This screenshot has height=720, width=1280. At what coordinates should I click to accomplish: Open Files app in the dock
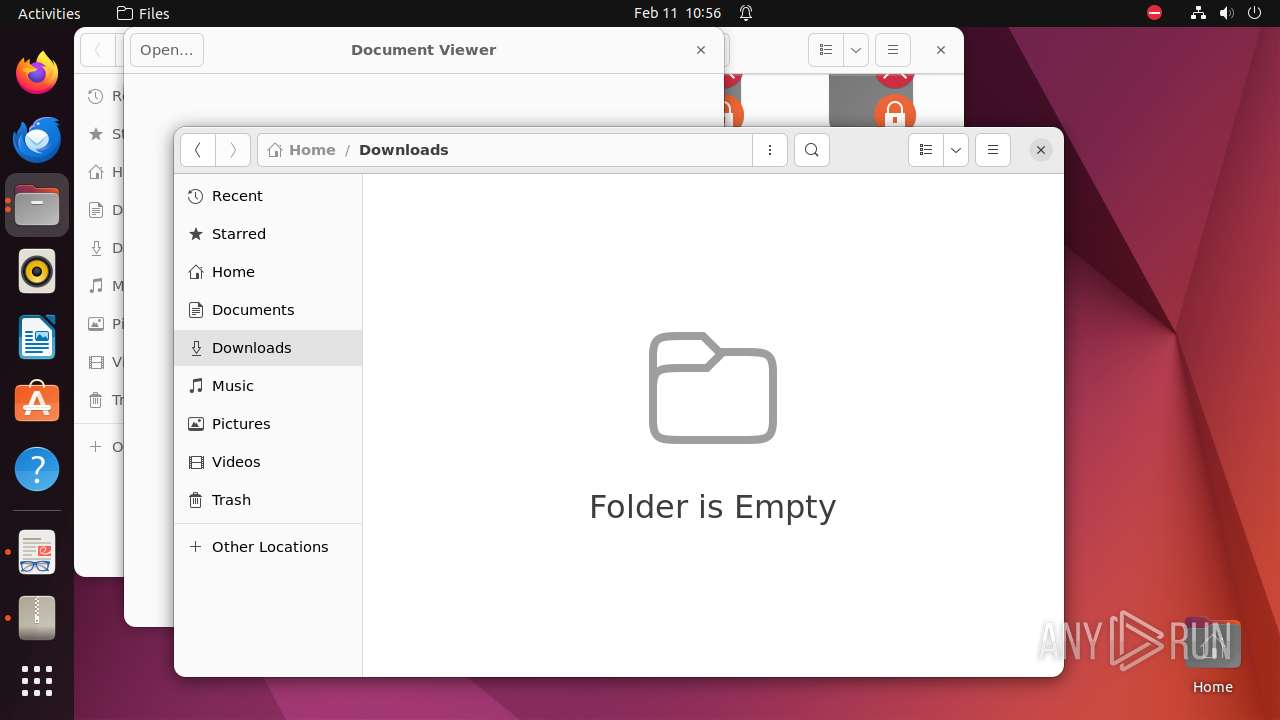tap(37, 205)
